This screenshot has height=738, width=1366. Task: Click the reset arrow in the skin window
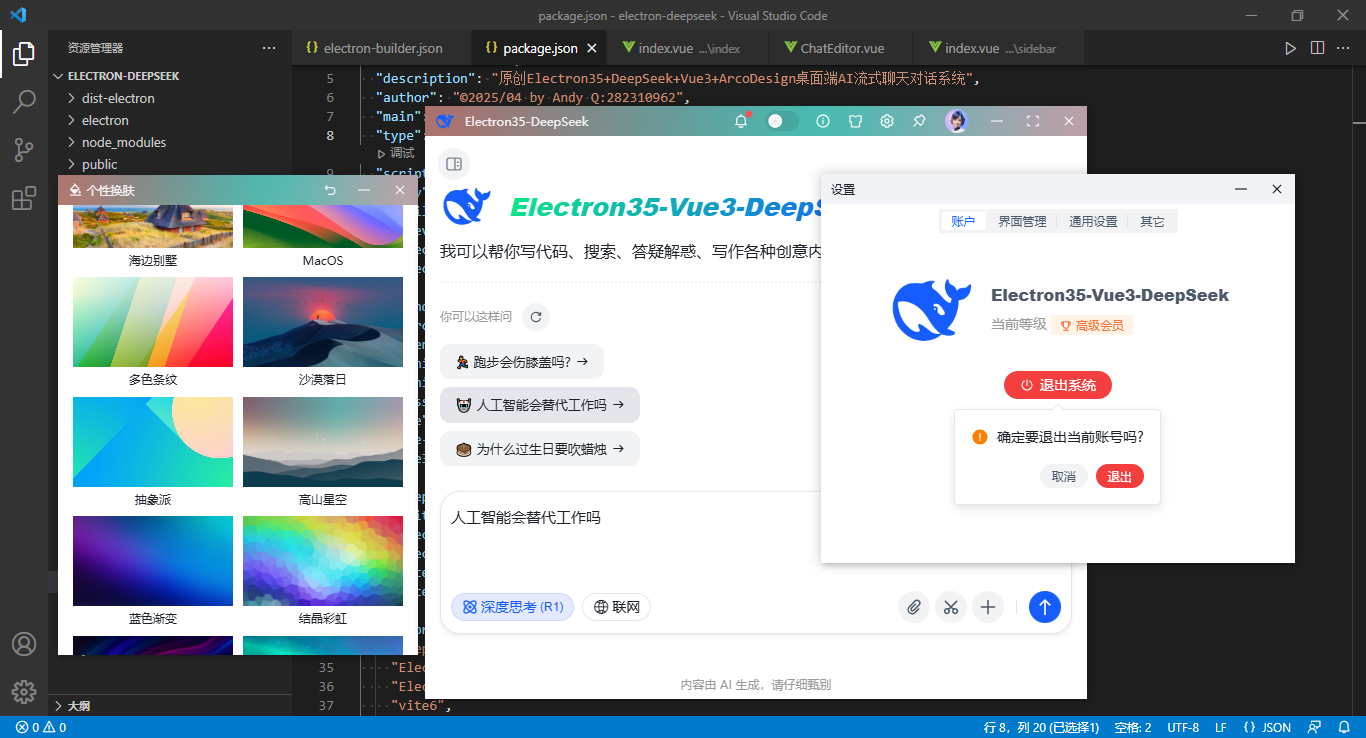point(331,190)
